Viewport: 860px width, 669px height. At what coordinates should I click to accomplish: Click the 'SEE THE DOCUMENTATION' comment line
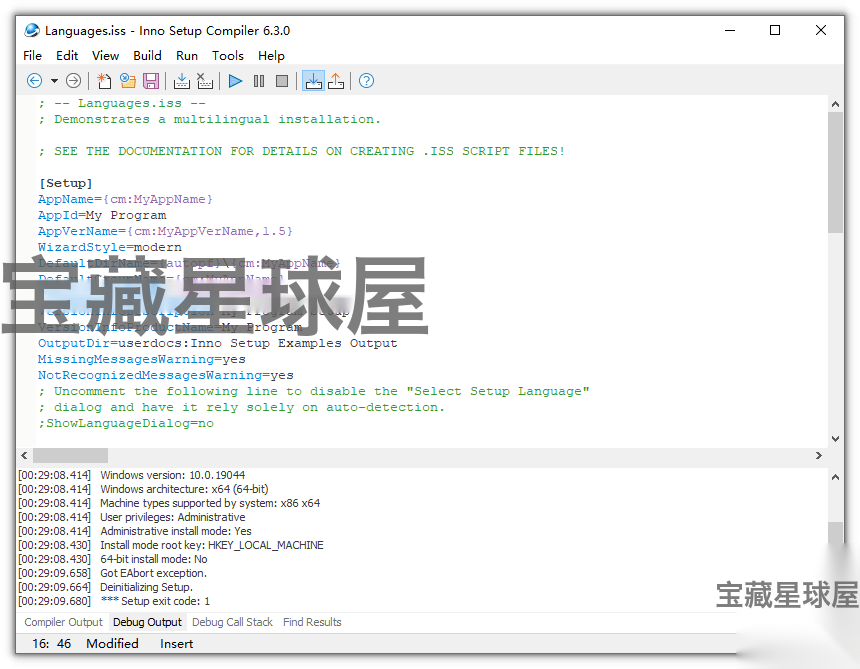pos(301,151)
